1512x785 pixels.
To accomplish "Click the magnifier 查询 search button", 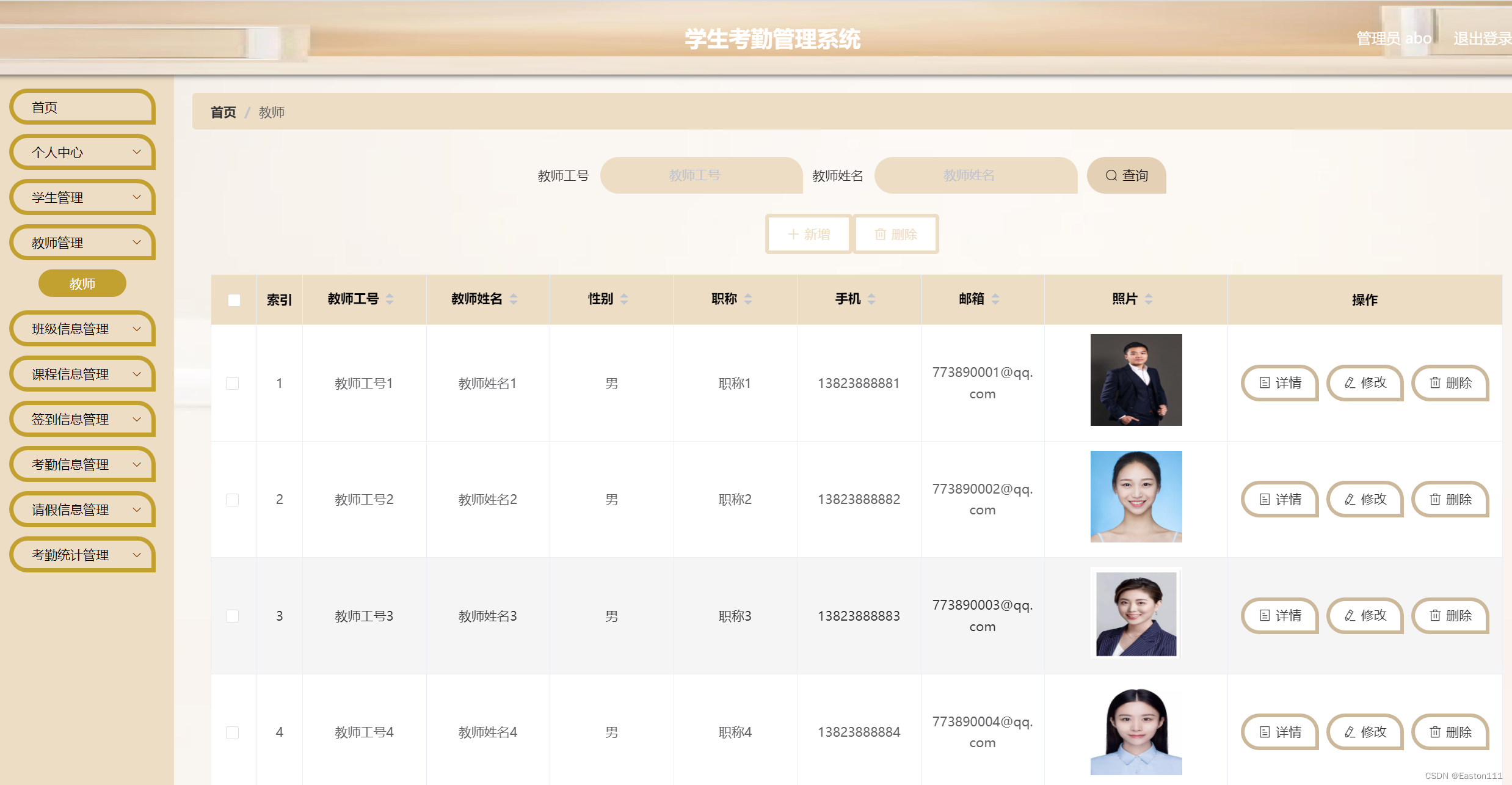I will coord(1126,176).
